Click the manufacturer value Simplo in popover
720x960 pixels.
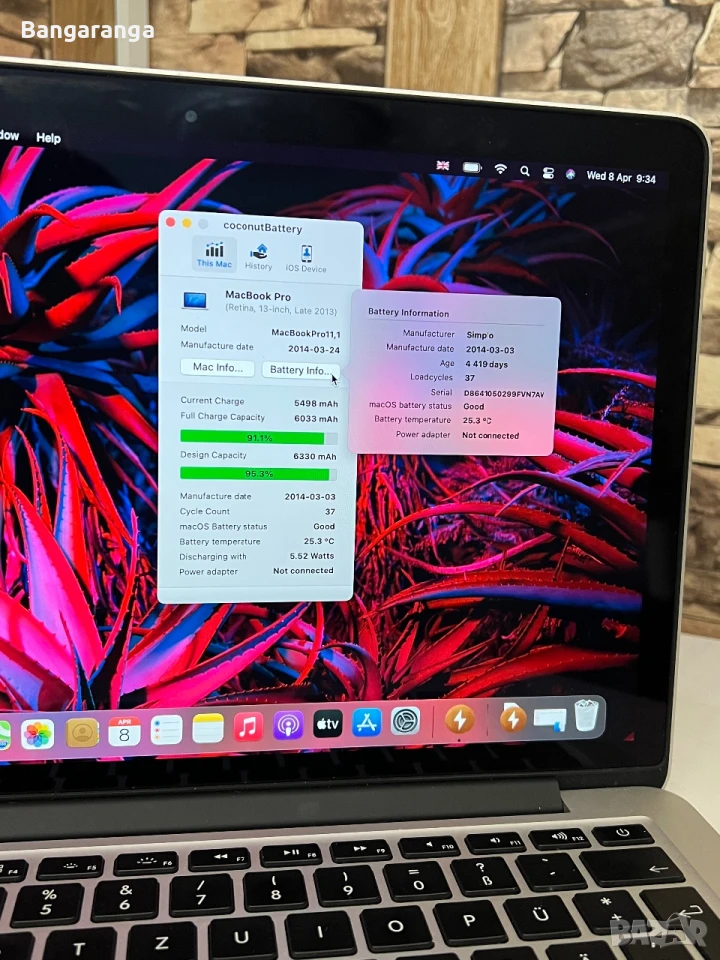point(480,335)
